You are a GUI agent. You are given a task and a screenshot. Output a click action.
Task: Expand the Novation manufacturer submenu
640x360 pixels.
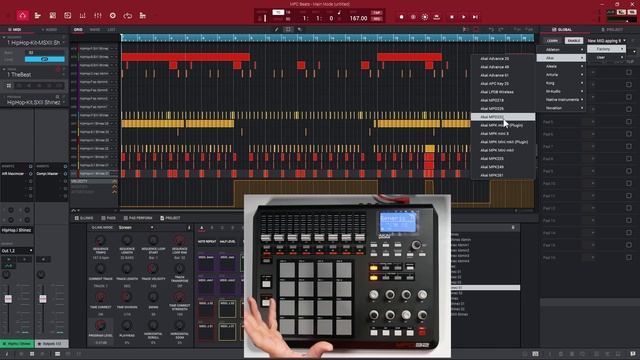coord(561,108)
